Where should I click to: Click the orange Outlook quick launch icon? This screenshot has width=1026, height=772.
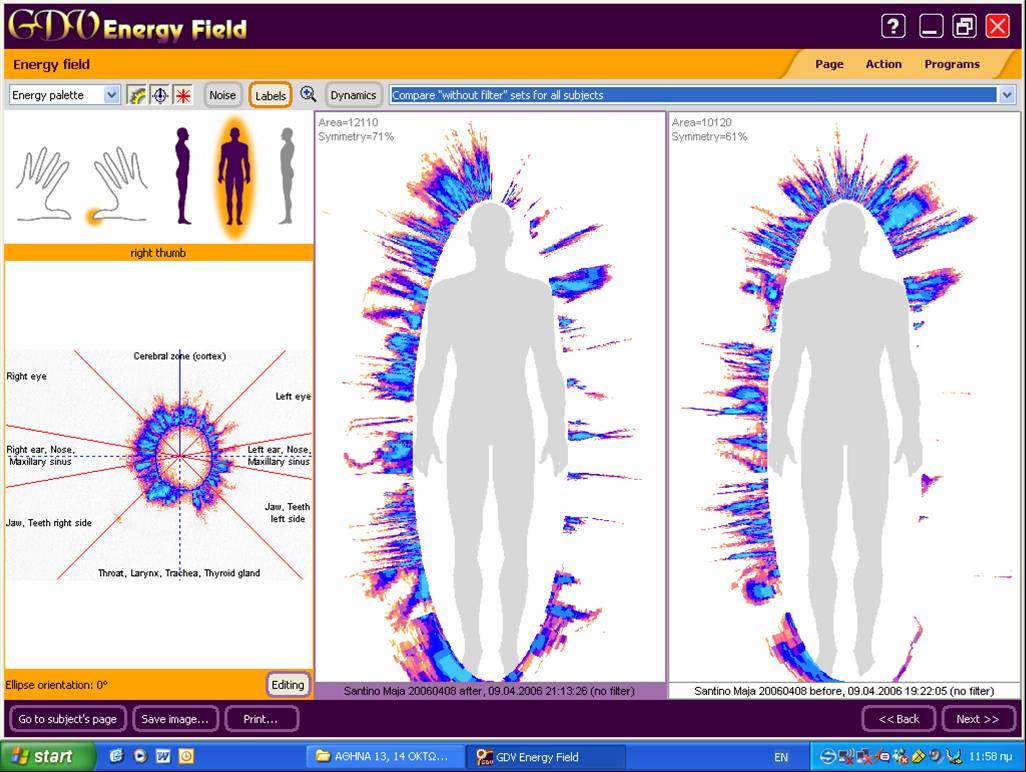point(186,756)
